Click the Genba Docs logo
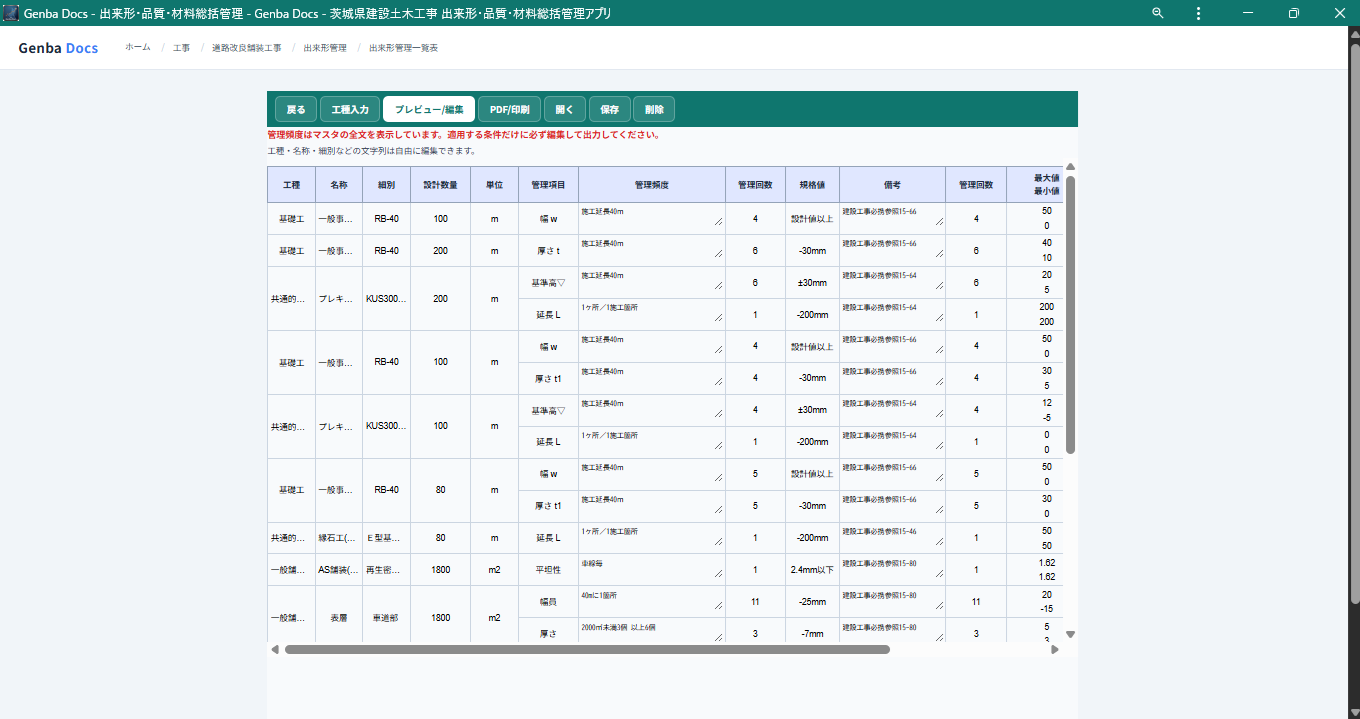 pos(58,48)
